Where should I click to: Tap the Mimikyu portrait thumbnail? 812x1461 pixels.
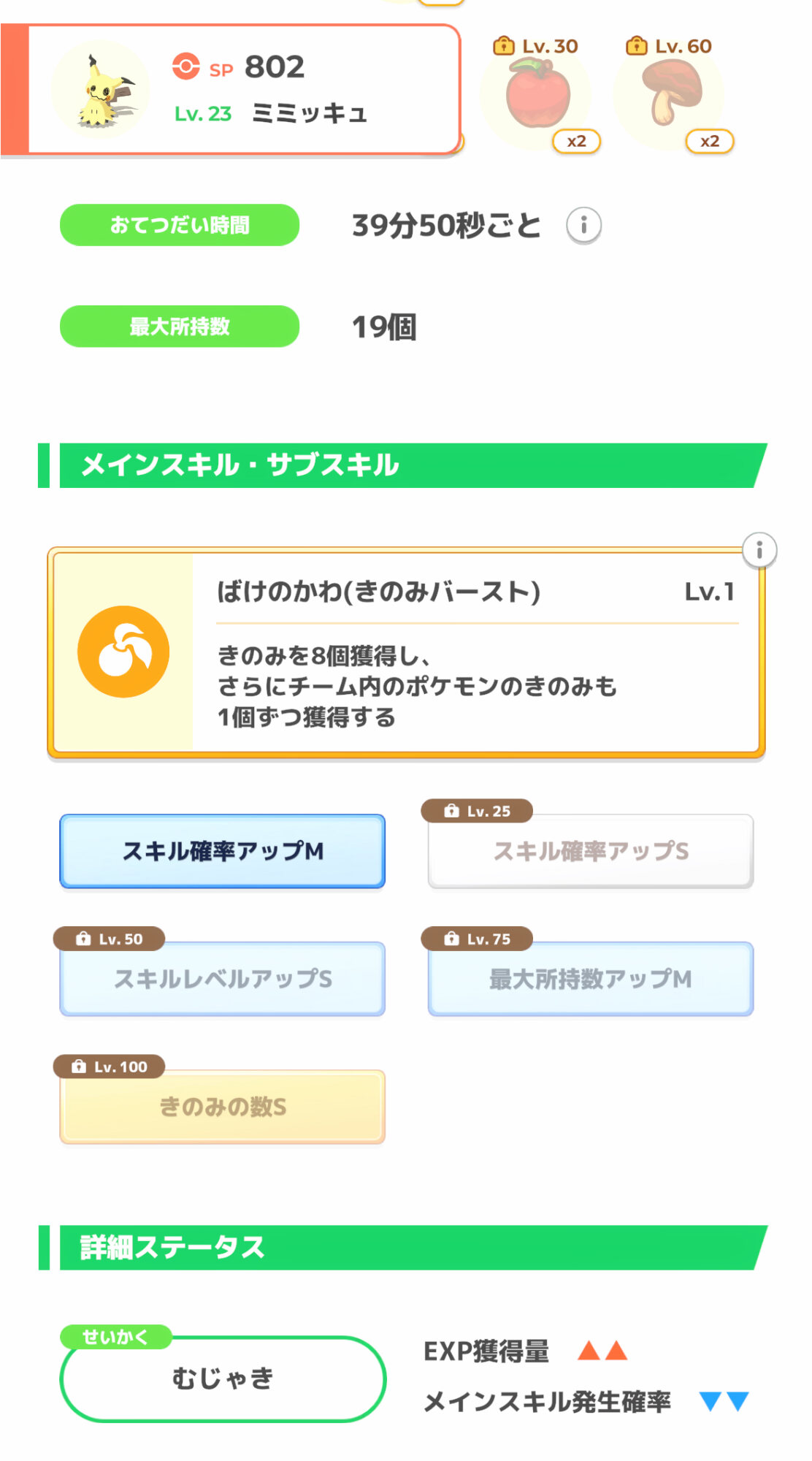tap(100, 90)
